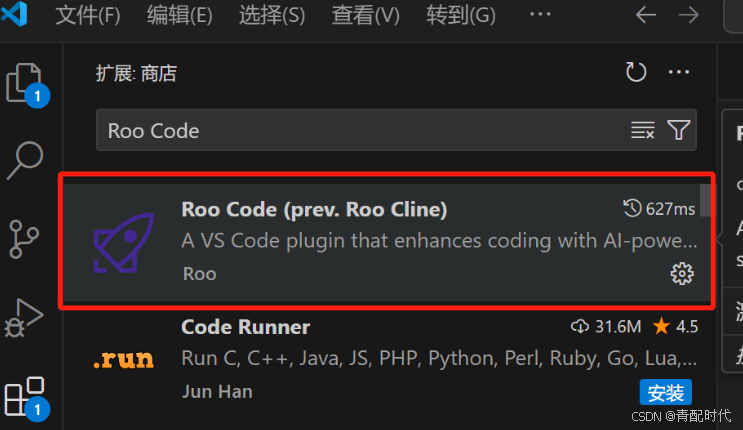Image resolution: width=743 pixels, height=430 pixels.
Task: Click the Code Runner .run logo
Action: [124, 359]
